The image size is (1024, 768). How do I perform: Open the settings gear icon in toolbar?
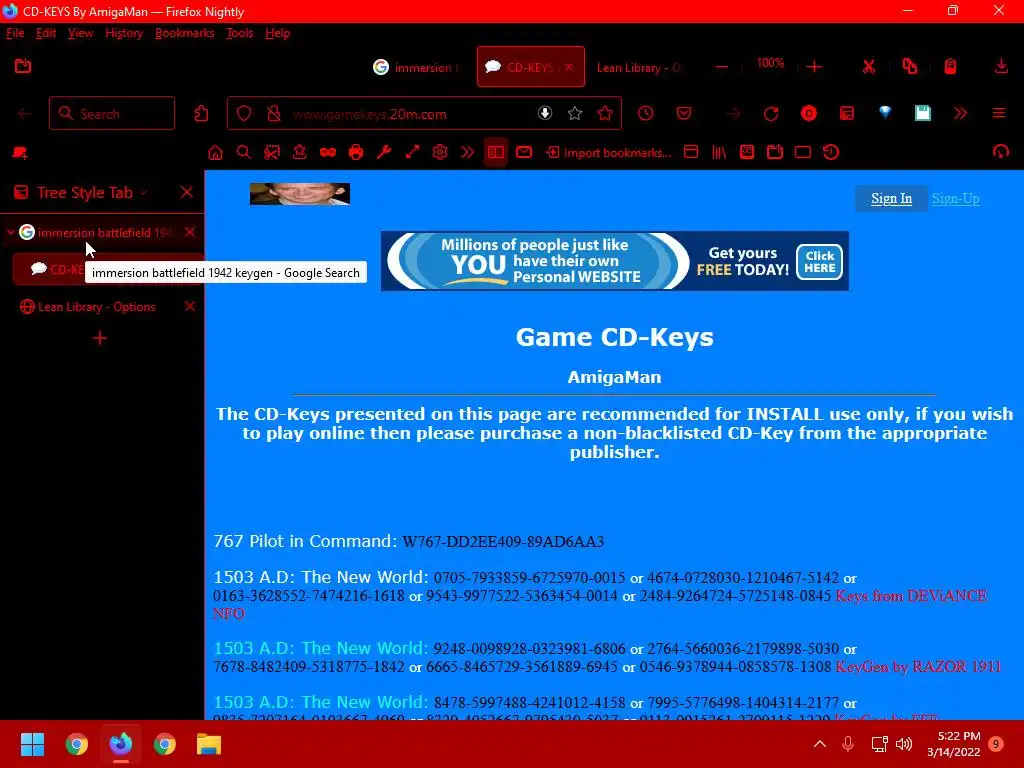pyautogui.click(x=440, y=153)
